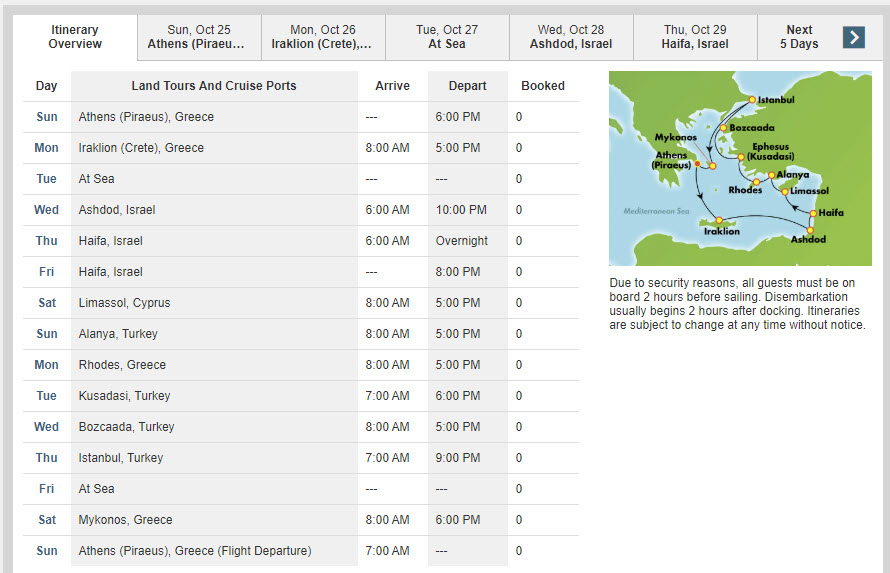Image resolution: width=890 pixels, height=573 pixels.
Task: Select Mykonos, Greece port entry
Action: click(125, 520)
